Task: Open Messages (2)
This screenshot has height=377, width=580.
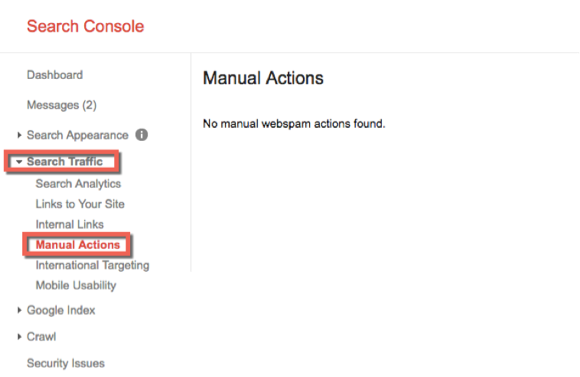Action: click(61, 105)
